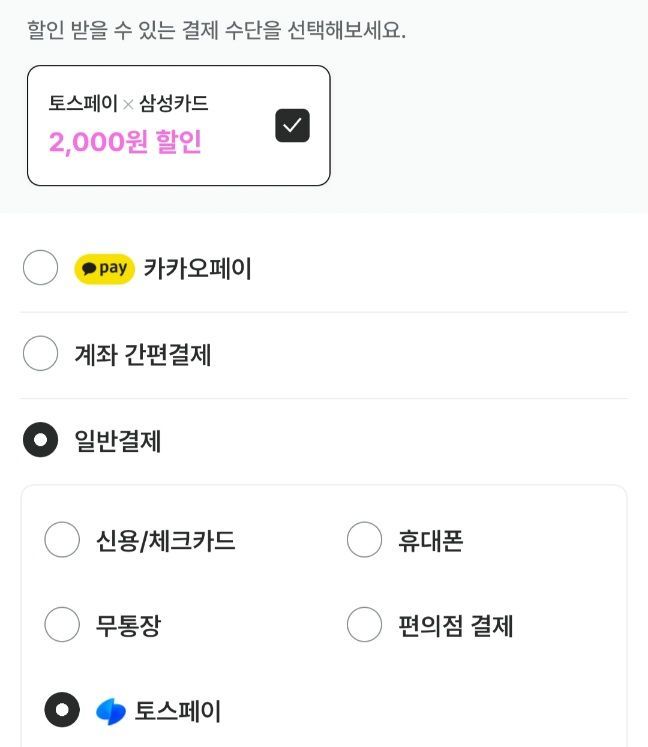Click the 토스페이 label beside the Toss logo
648x747 pixels.
178,711
